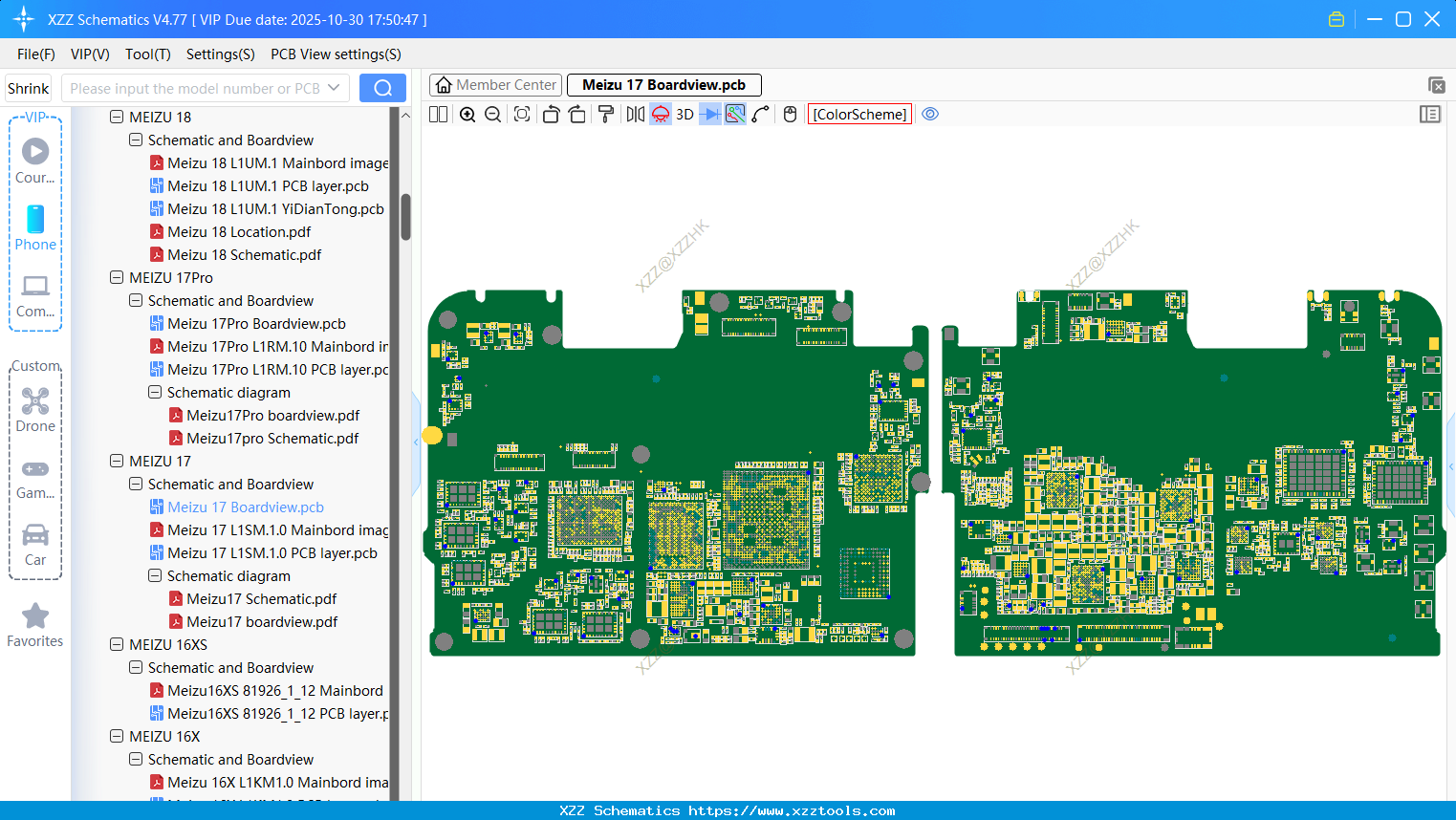Screen dimensions: 1456x820
Task: Click the blue search button
Action: tap(382, 88)
